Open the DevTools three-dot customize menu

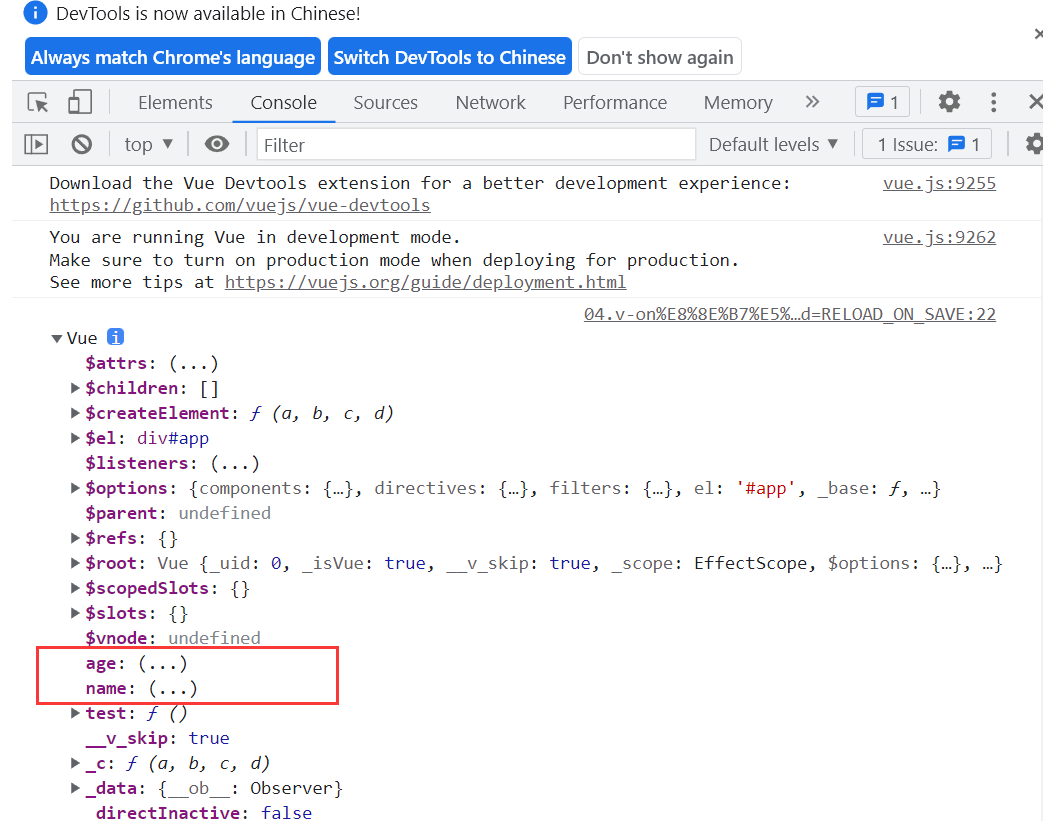[993, 102]
